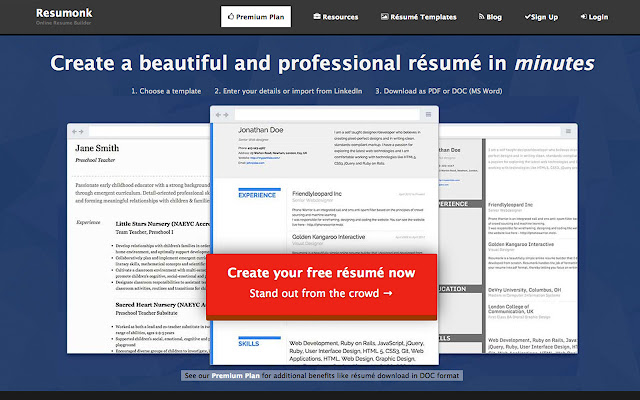Image resolution: width=640 pixels, height=400 pixels.
Task: Click the EXPERIENCE heading in center résumé
Action: pyautogui.click(x=257, y=195)
